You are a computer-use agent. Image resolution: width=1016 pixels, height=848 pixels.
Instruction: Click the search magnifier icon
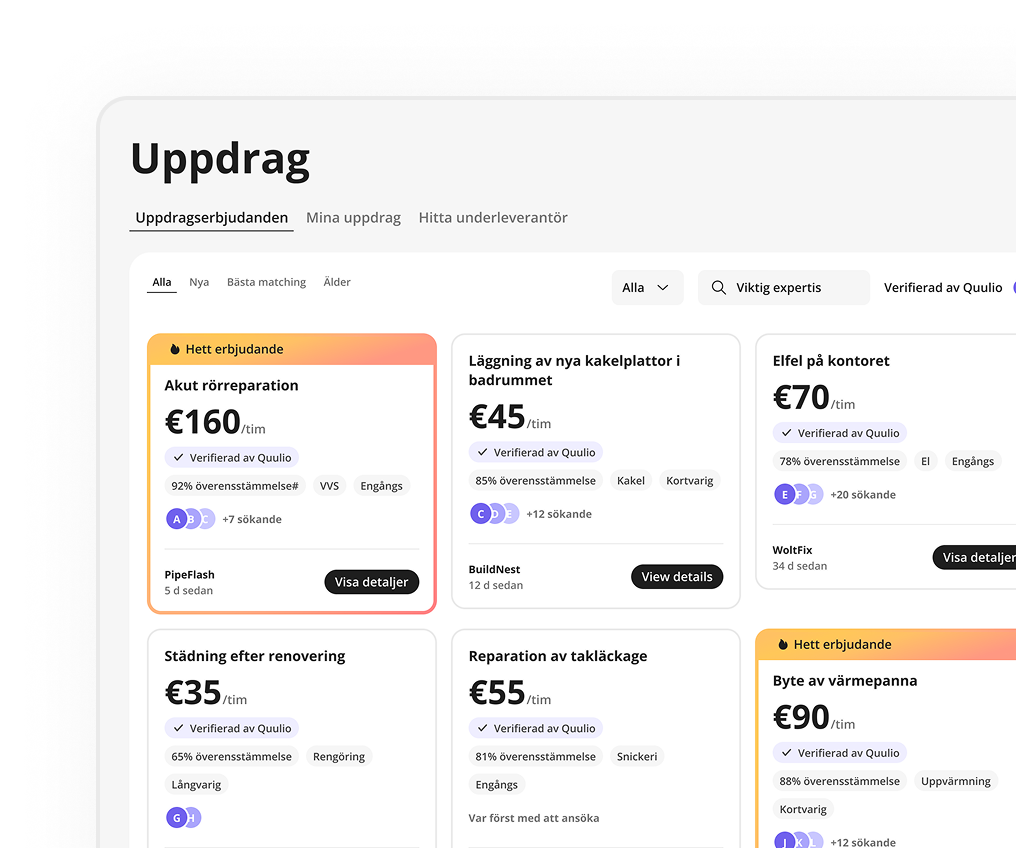coord(718,288)
